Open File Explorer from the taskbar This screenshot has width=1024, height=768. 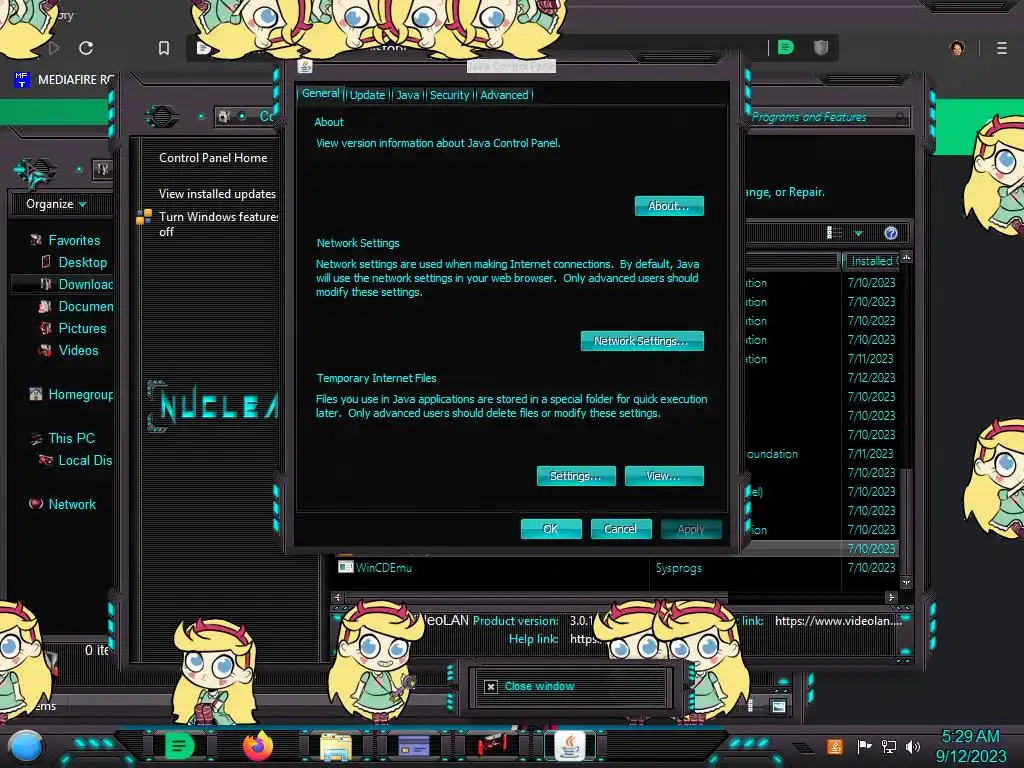(336, 746)
